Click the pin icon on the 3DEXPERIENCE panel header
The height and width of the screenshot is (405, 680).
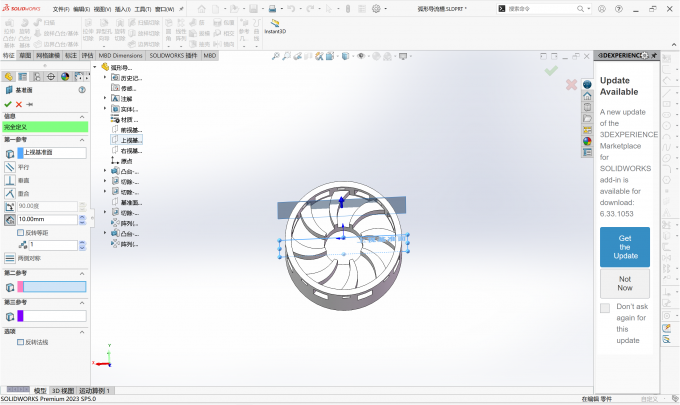(654, 56)
